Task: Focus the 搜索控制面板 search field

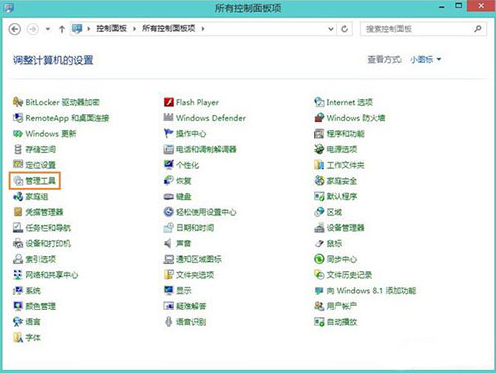Action: (418, 29)
